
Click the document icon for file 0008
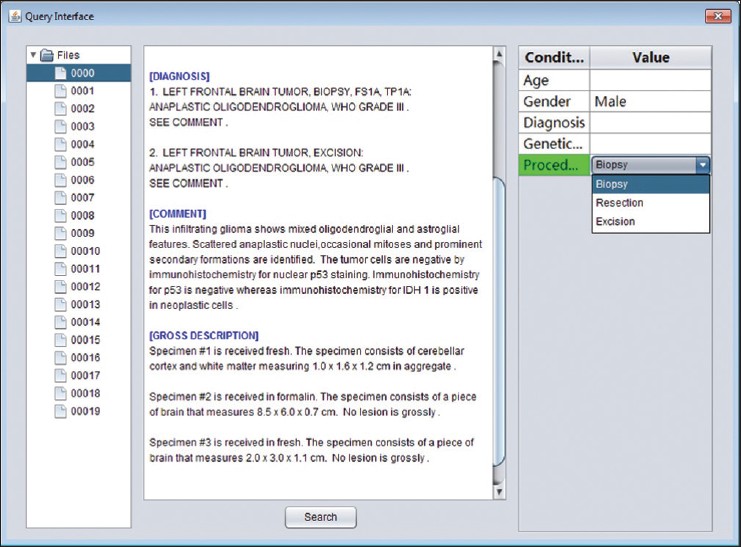tap(60, 216)
